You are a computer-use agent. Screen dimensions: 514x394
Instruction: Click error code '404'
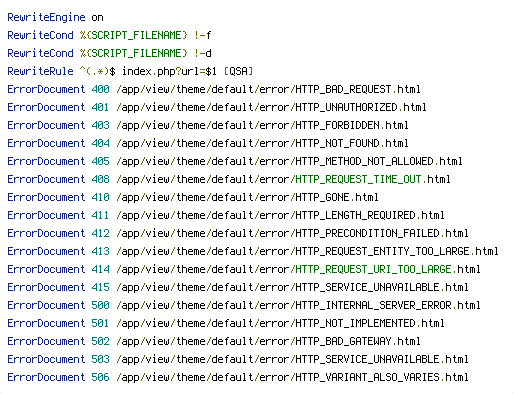[x=100, y=143]
